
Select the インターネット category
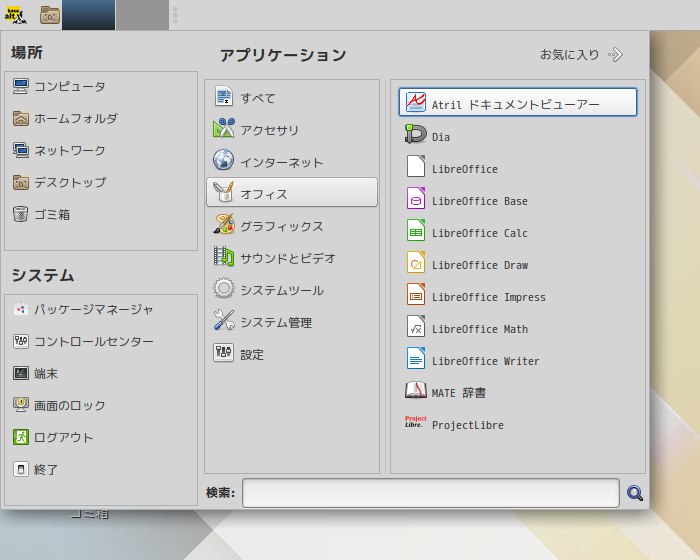coord(292,161)
